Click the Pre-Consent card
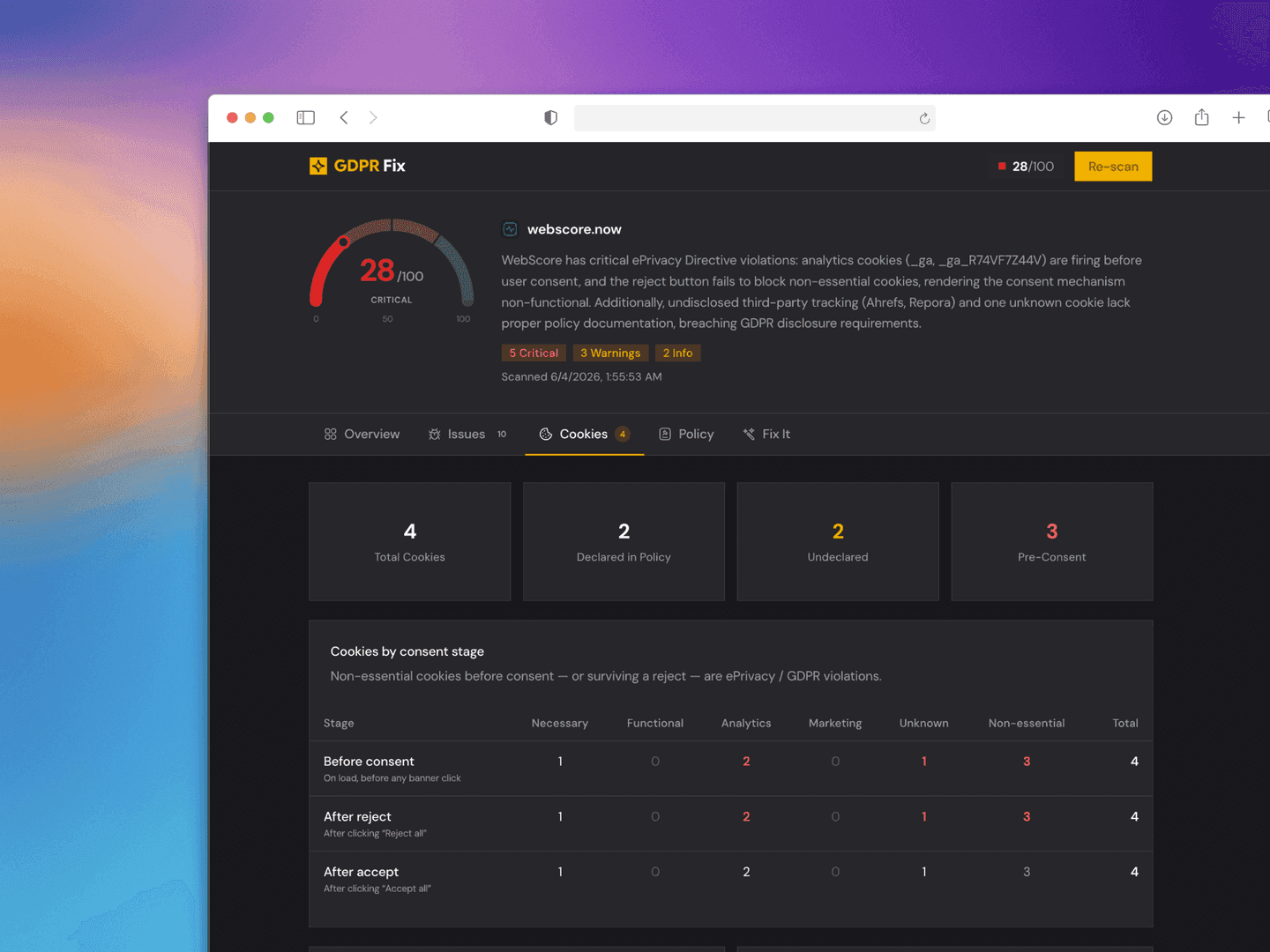1270x952 pixels. (x=1052, y=541)
